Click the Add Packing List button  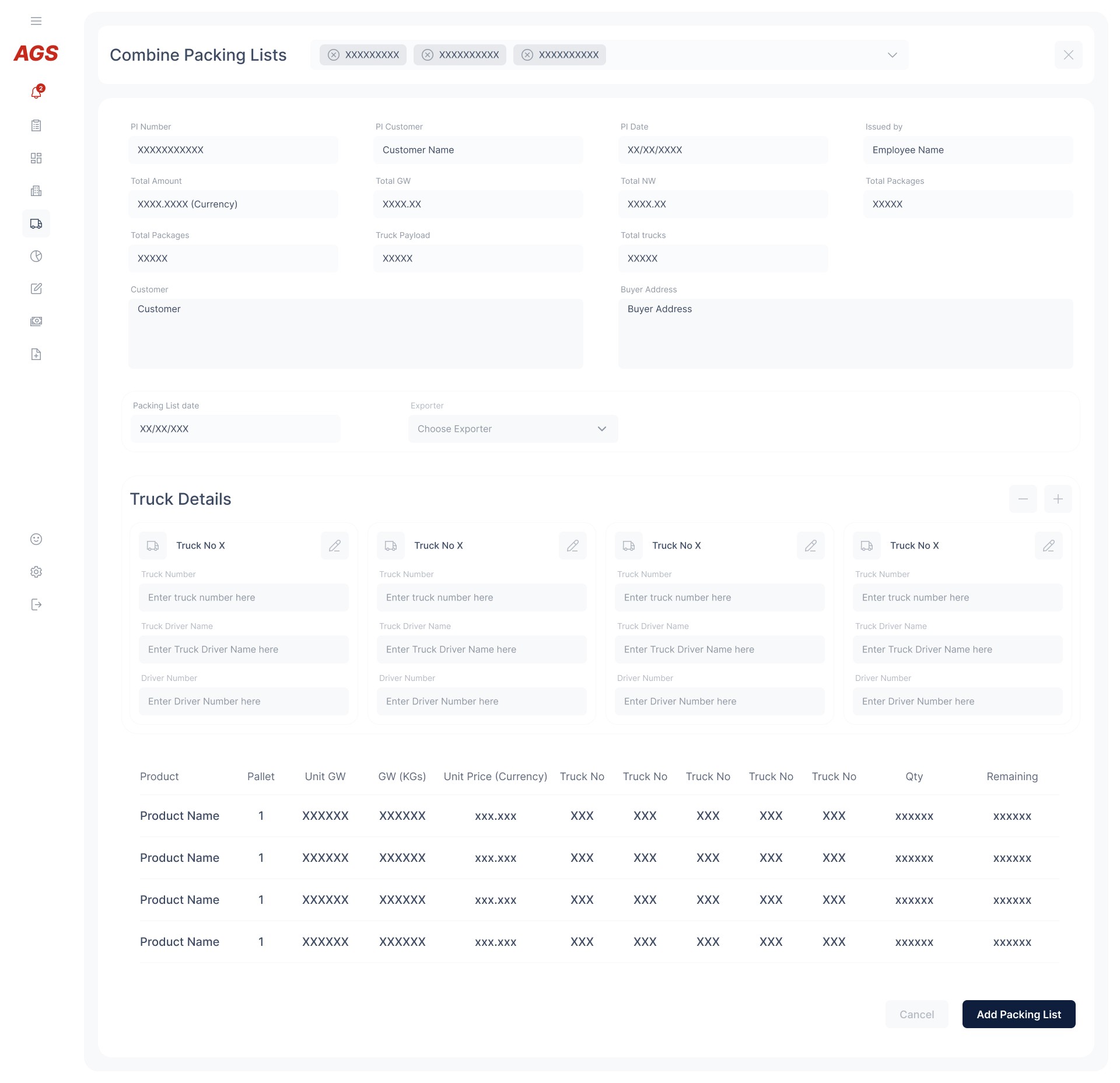1019,1014
